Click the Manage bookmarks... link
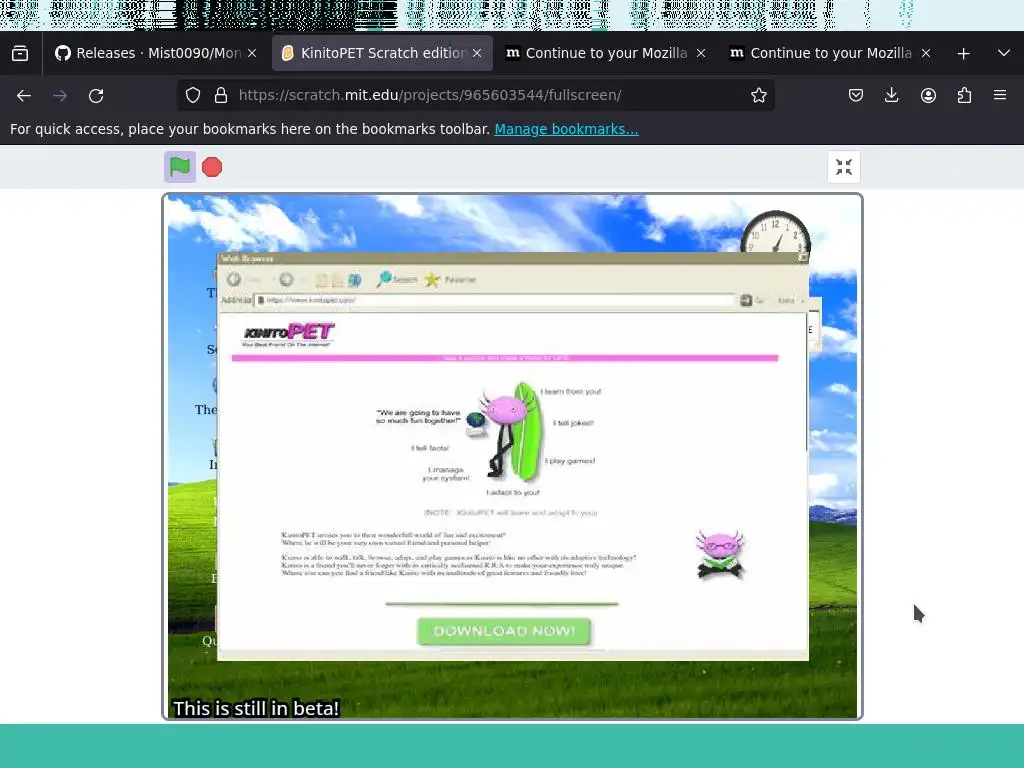The height and width of the screenshot is (768, 1024). click(566, 129)
